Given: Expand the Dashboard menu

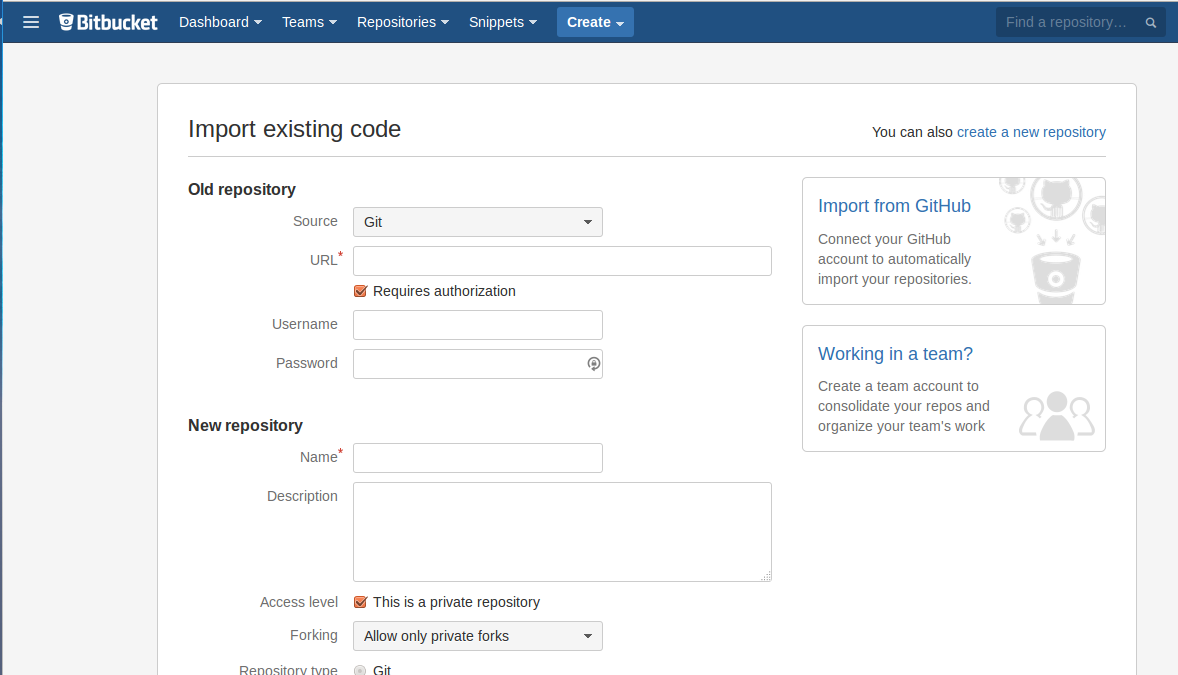Looking at the screenshot, I should (x=220, y=23).
